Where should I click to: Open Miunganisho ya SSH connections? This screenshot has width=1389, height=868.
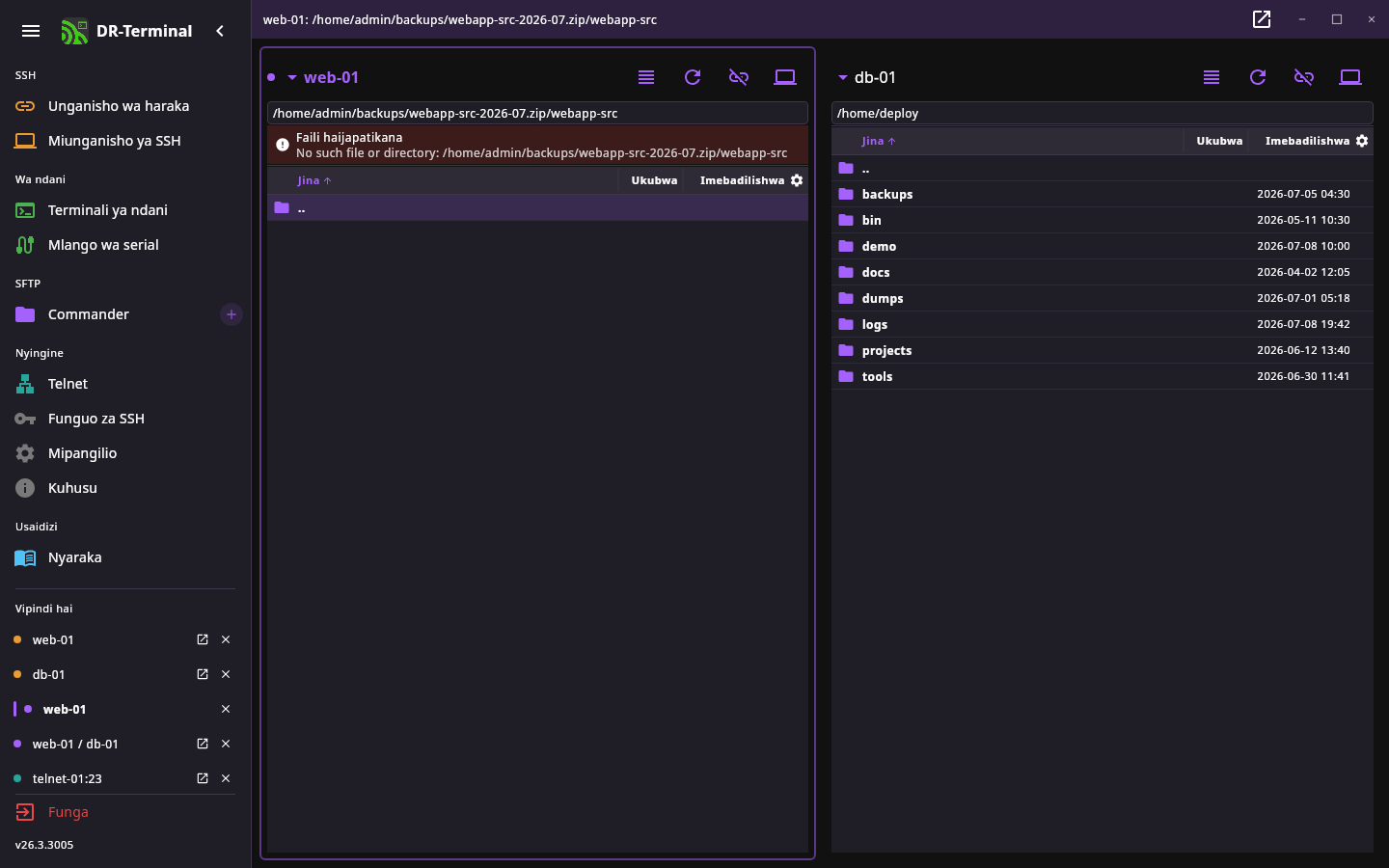(125, 141)
